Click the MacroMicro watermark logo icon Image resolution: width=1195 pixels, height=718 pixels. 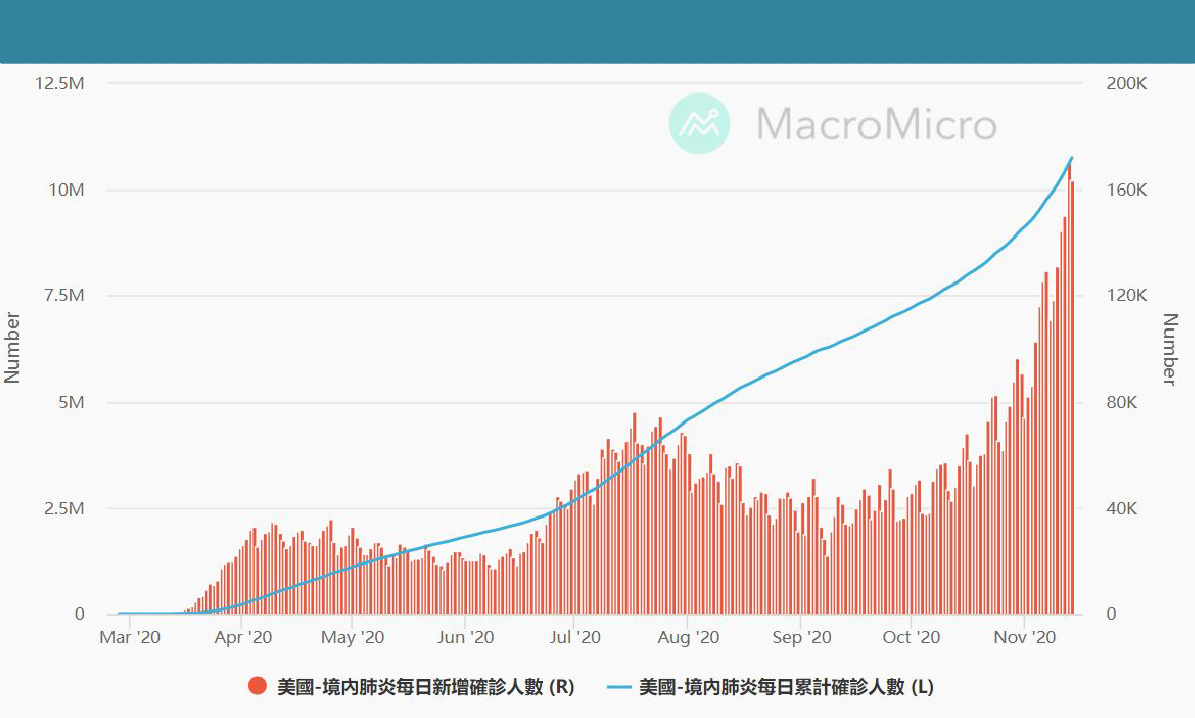click(x=699, y=123)
